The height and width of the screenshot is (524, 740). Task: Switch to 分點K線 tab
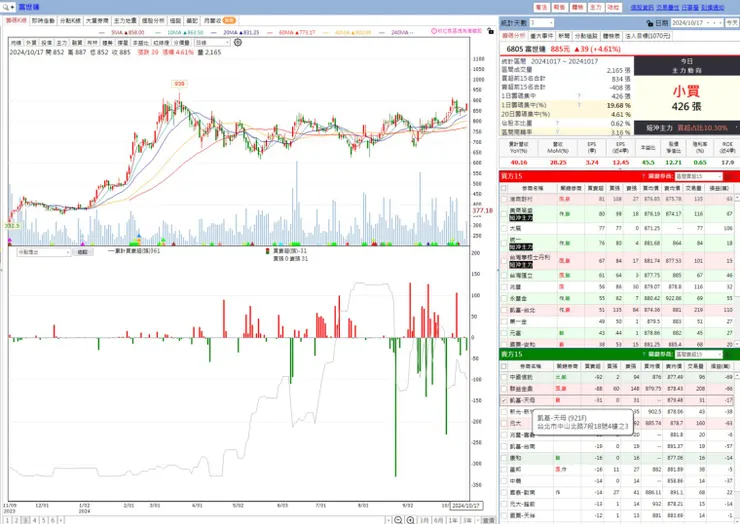[x=70, y=21]
